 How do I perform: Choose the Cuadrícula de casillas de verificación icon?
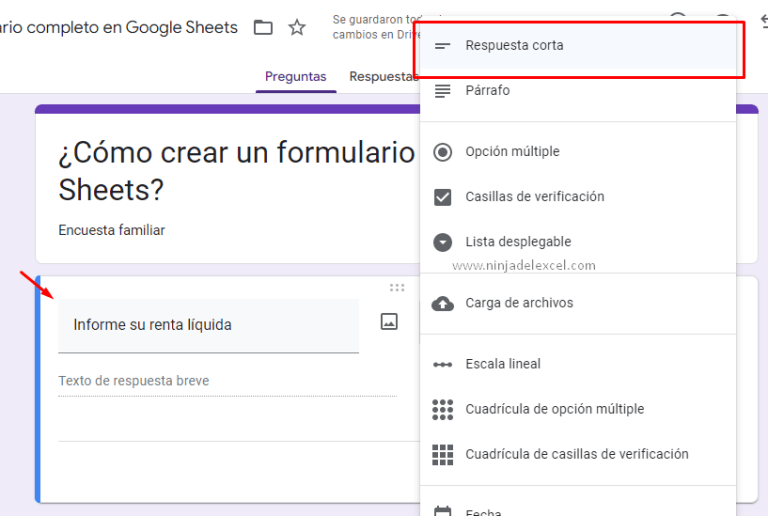[443, 454]
